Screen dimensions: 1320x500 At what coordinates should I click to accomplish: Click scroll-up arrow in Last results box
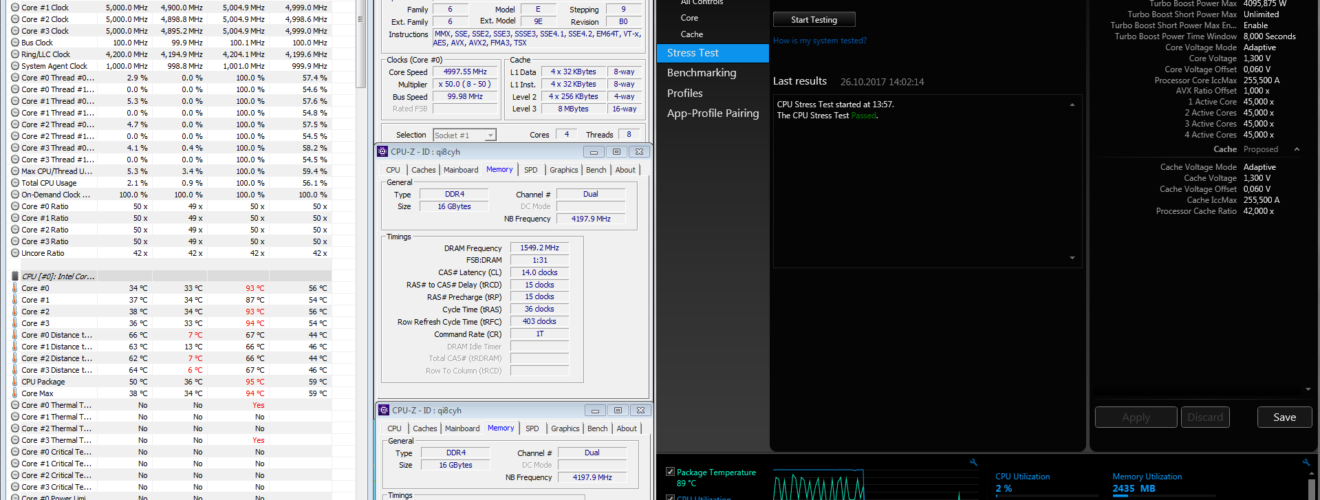tap(1074, 103)
